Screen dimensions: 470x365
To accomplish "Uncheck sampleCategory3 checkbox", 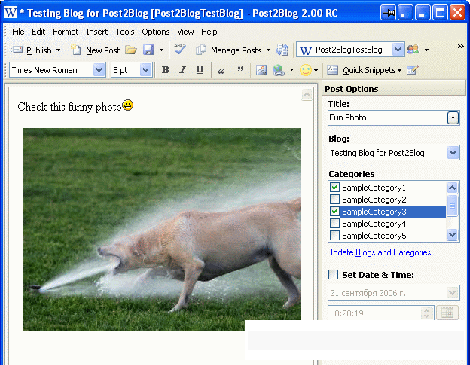I will click(335, 211).
